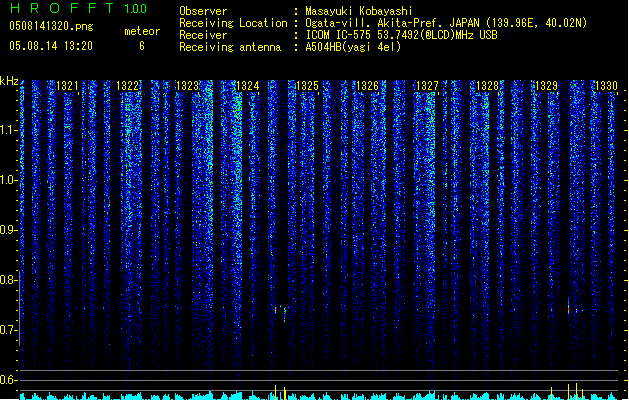Select the filename 0508141320.png
The width and height of the screenshot is (629, 400).
click(51, 26)
